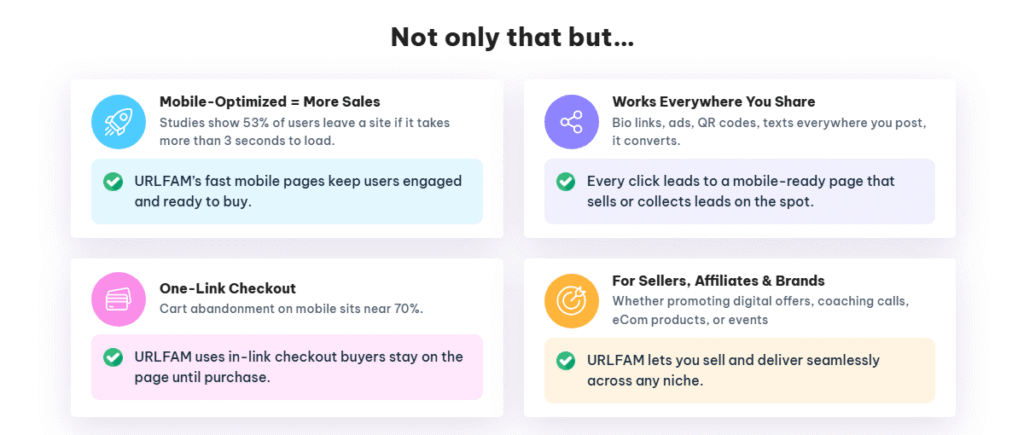Click green checkmark beside in-link checkout text
This screenshot has width=1024, height=435.
[x=113, y=357]
